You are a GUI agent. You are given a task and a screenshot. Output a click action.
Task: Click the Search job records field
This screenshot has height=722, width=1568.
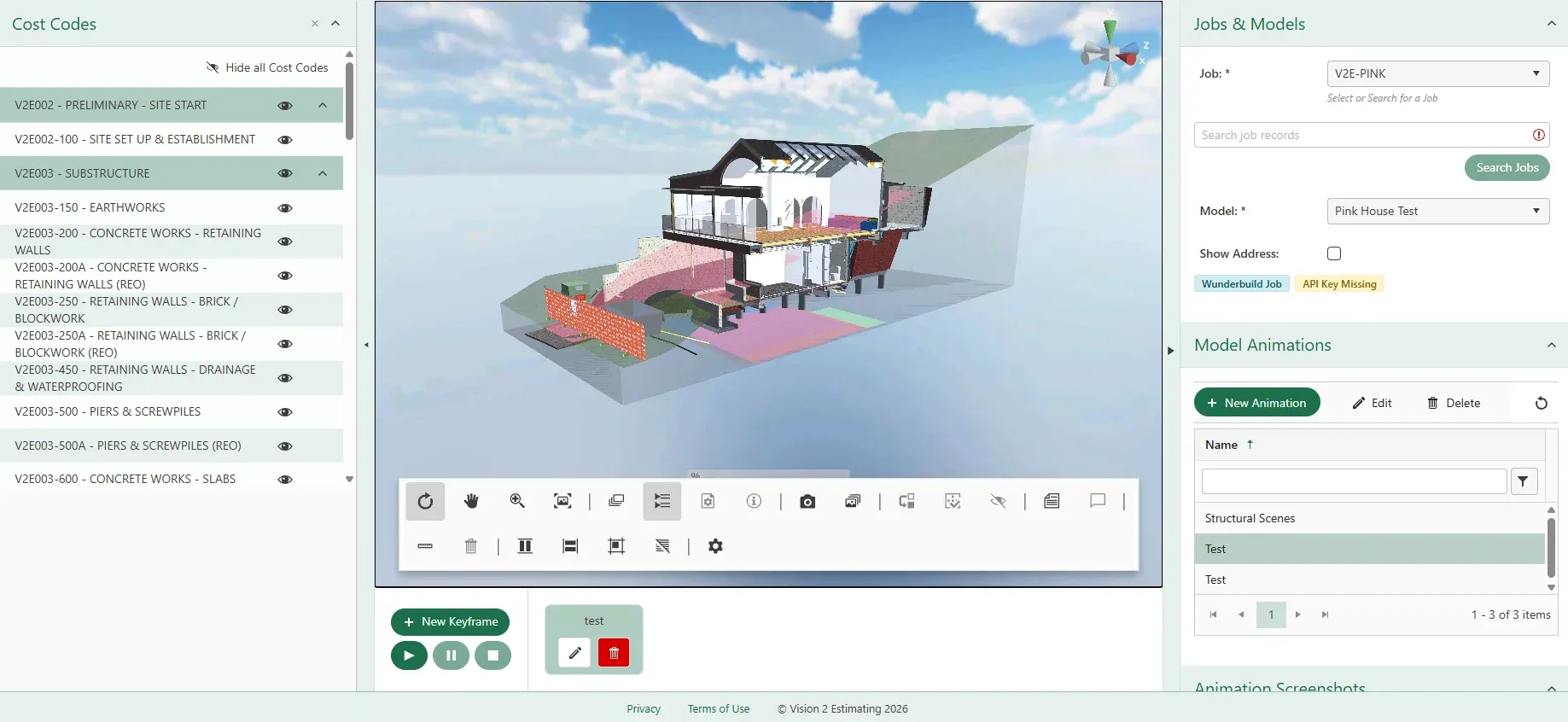(1371, 135)
